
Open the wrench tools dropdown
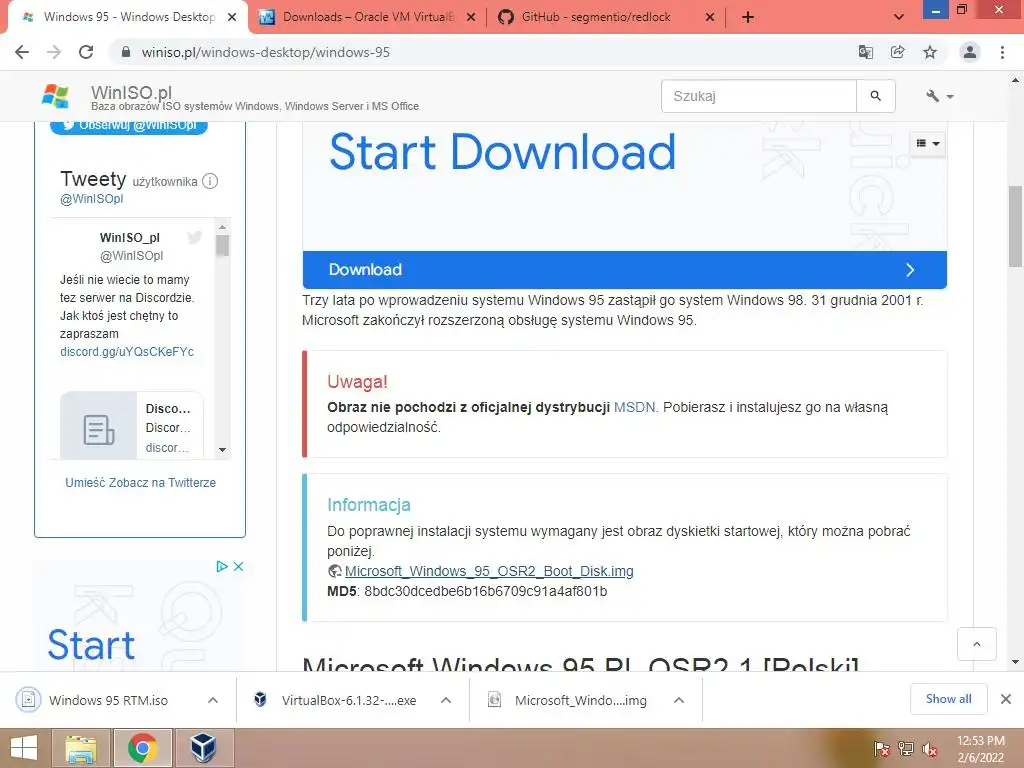(x=940, y=96)
